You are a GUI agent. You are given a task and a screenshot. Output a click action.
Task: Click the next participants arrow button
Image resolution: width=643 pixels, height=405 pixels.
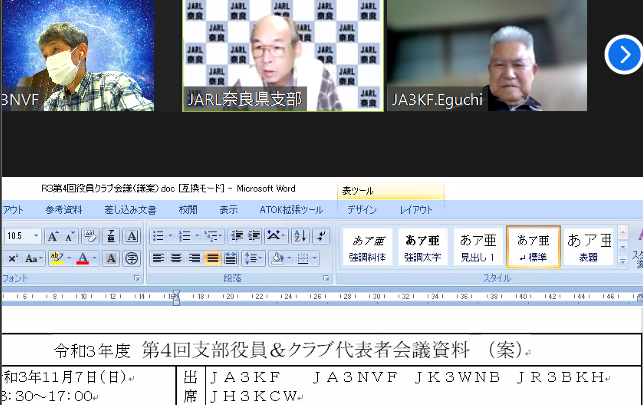click(623, 55)
